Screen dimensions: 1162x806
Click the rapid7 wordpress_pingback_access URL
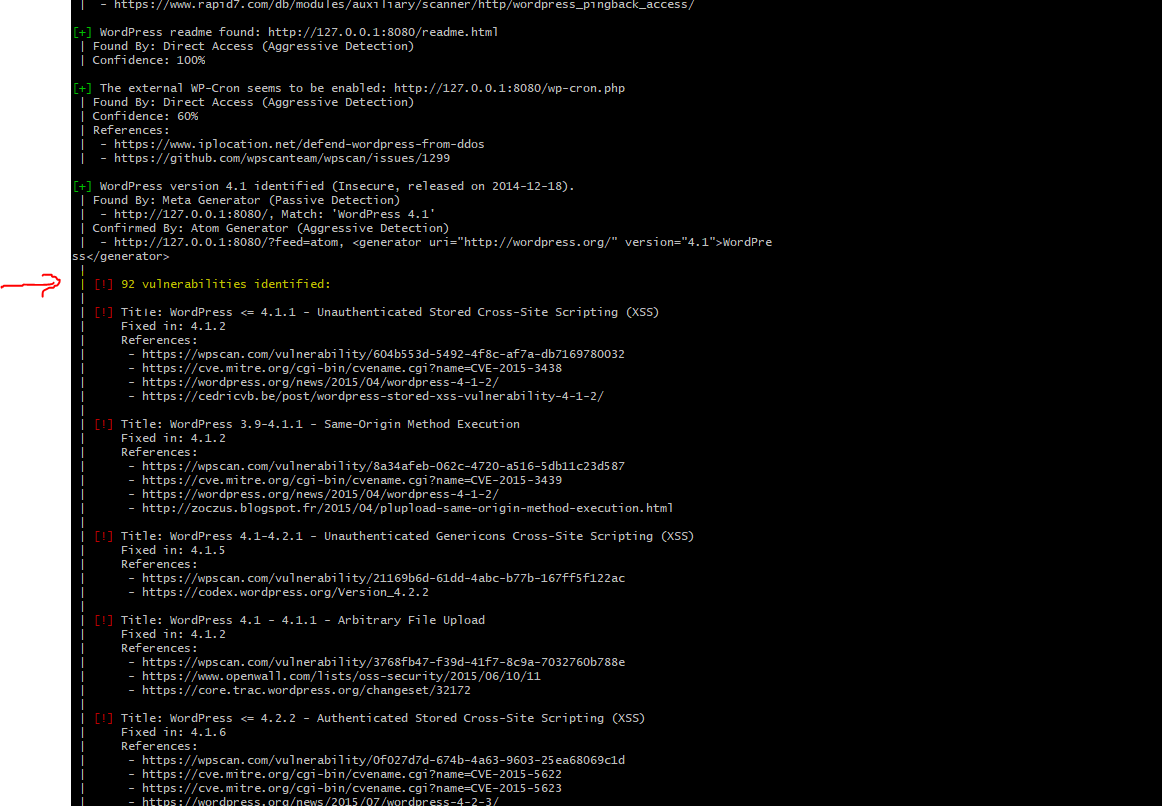click(404, 5)
